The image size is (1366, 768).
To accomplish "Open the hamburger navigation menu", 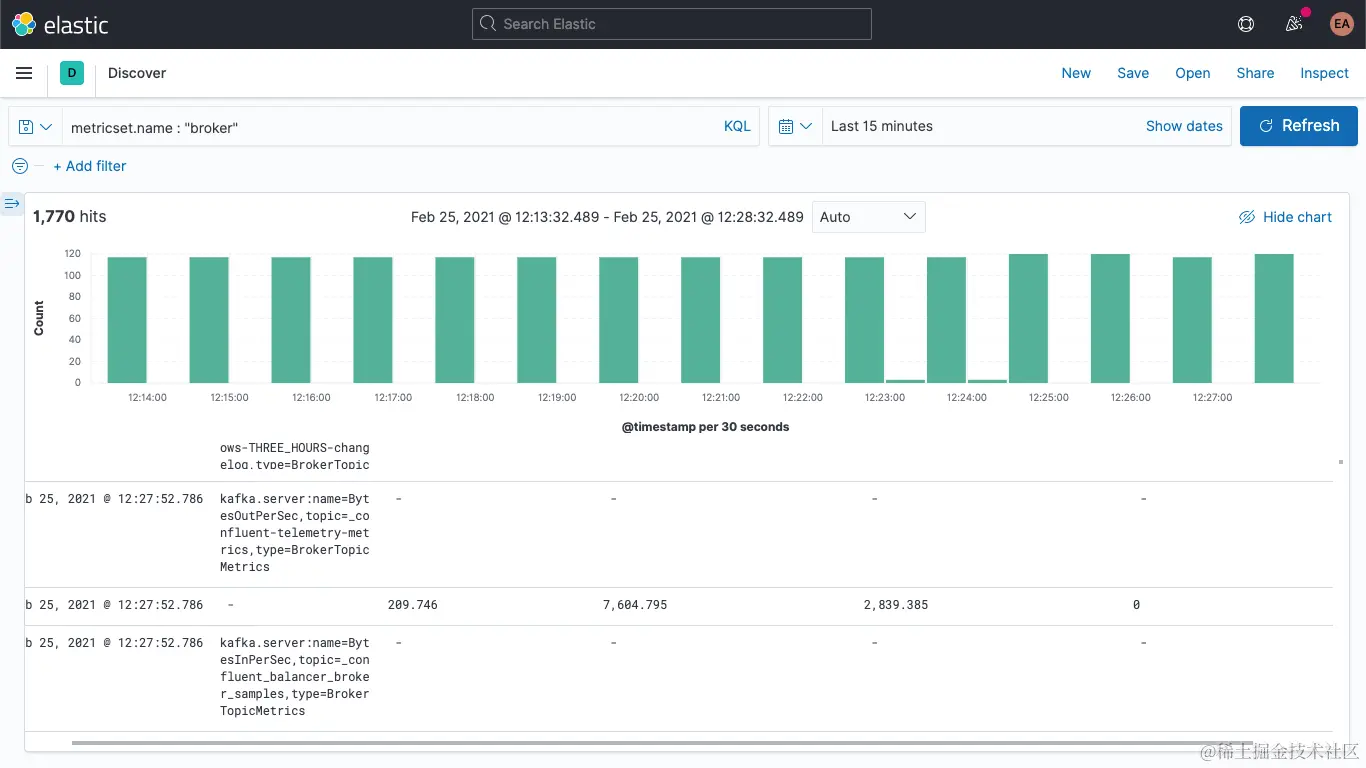I will coord(24,72).
